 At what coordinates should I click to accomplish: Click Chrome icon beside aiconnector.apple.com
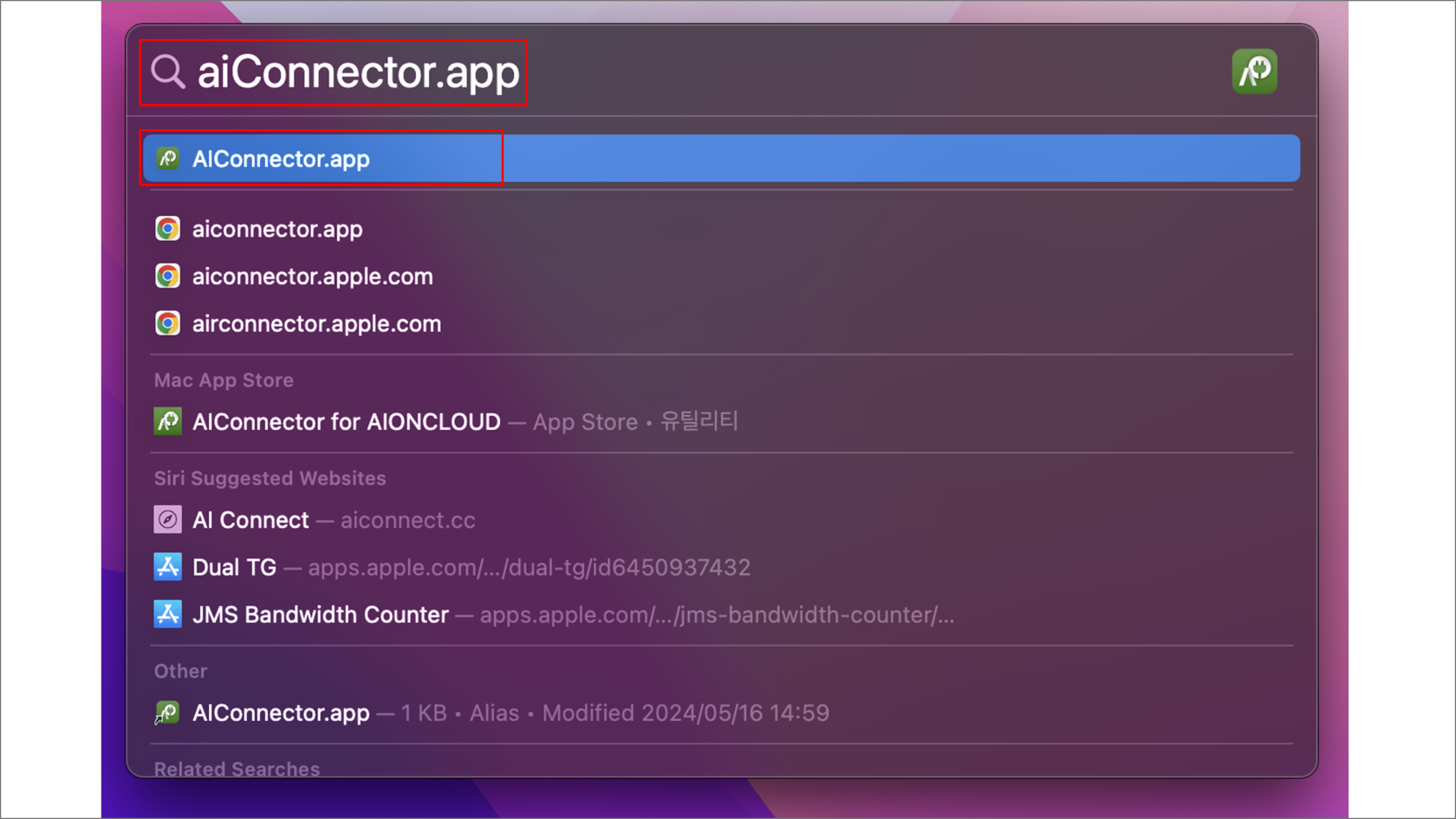pos(168,276)
